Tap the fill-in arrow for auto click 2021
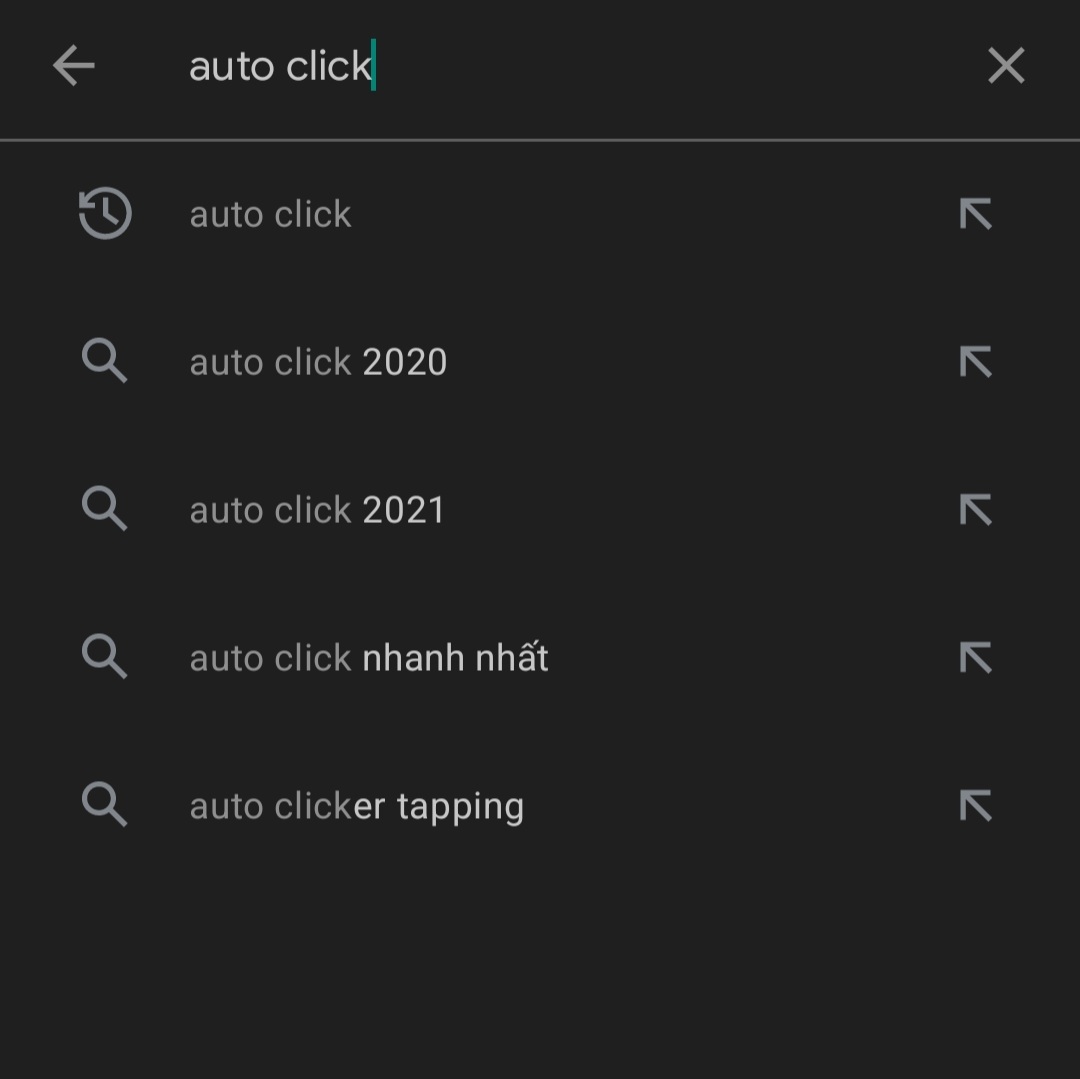 pos(975,509)
